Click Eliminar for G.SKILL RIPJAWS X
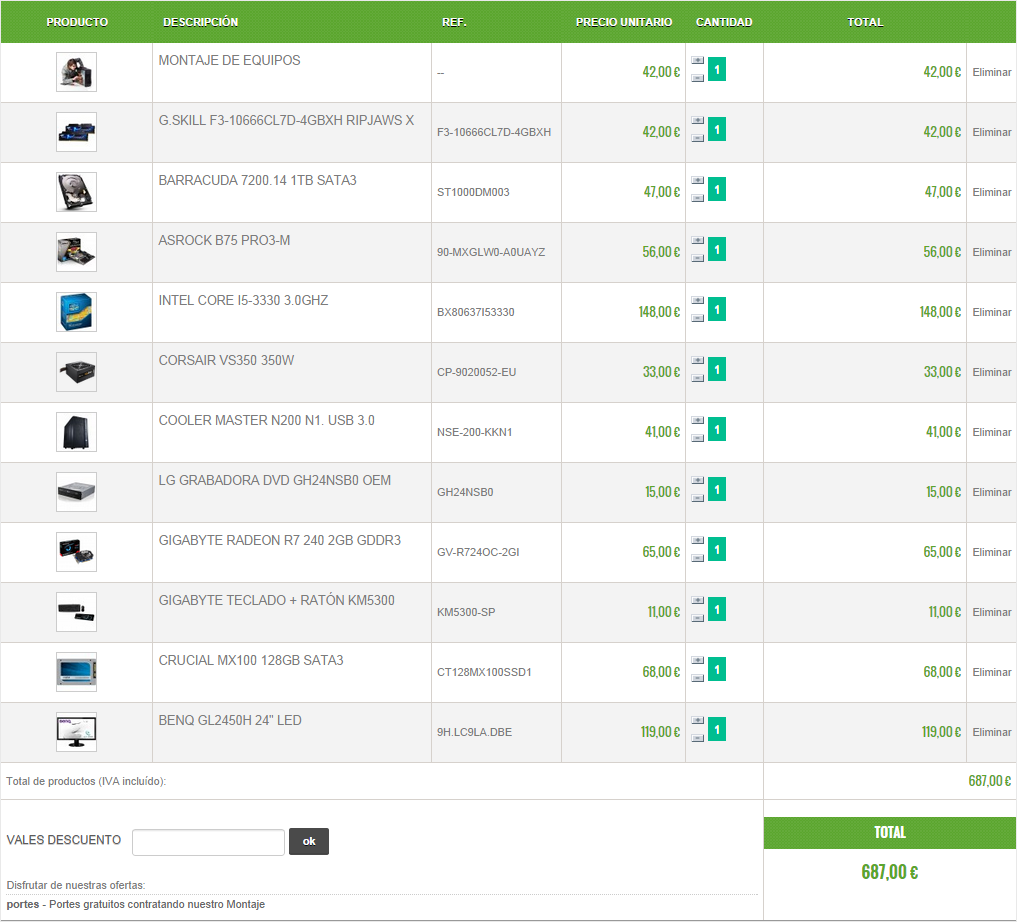 point(991,132)
